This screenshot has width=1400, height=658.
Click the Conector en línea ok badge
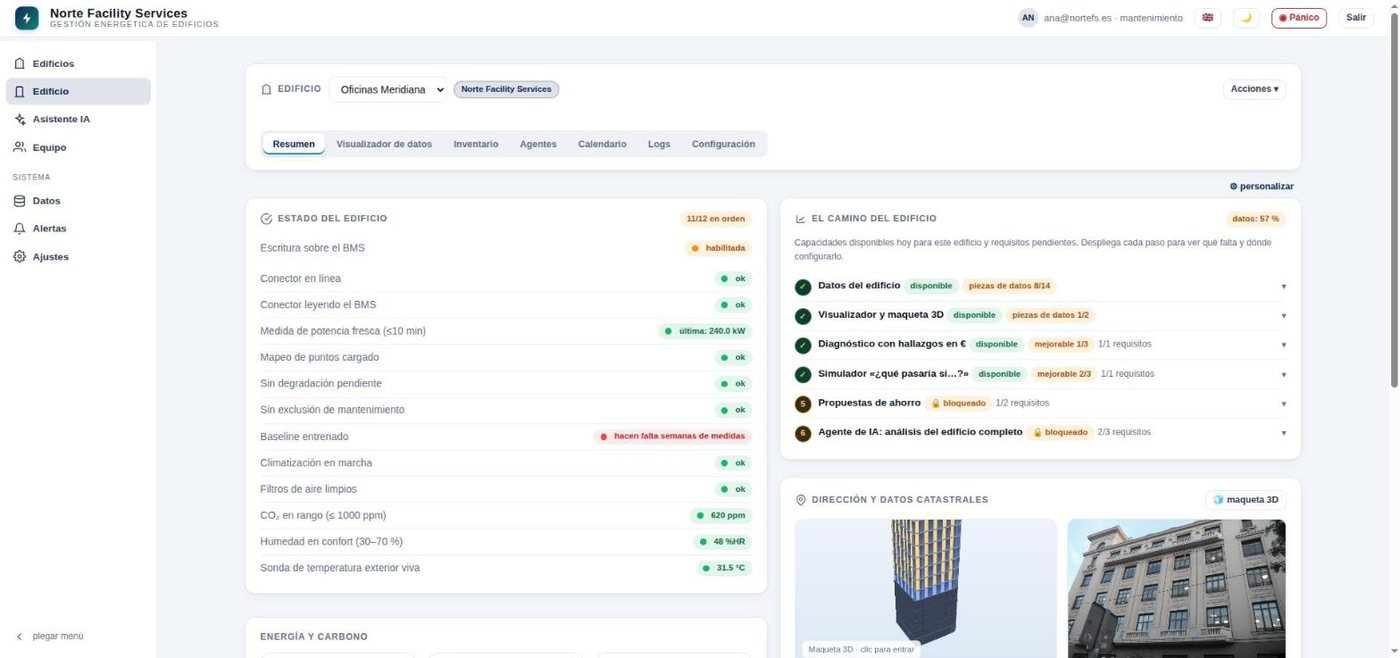(x=733, y=278)
